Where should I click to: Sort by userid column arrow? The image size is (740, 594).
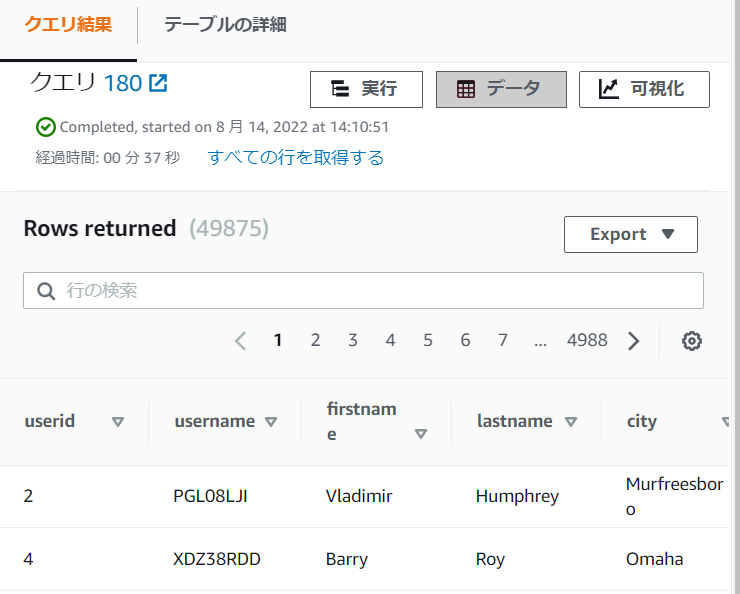coord(118,422)
